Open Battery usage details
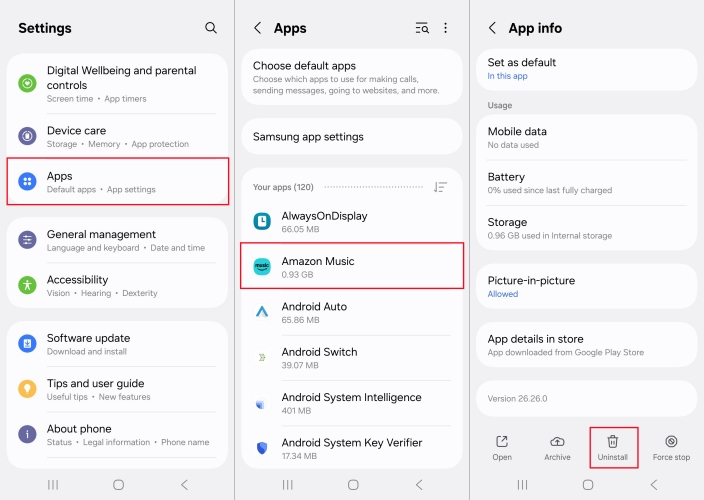 (586, 183)
